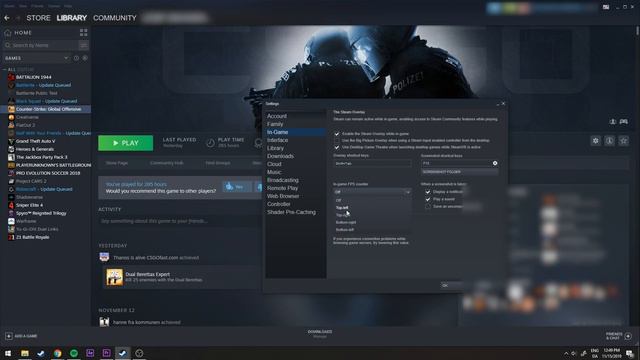Select Grand Theft Auto V in game list
640x360 pixels.
pyautogui.click(x=36, y=141)
